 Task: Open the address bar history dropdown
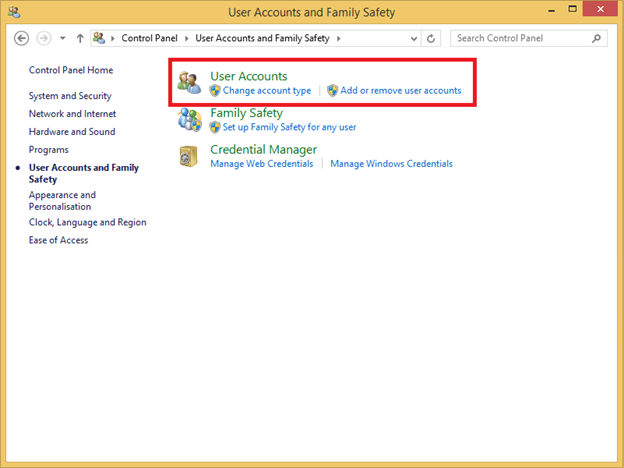pos(414,39)
